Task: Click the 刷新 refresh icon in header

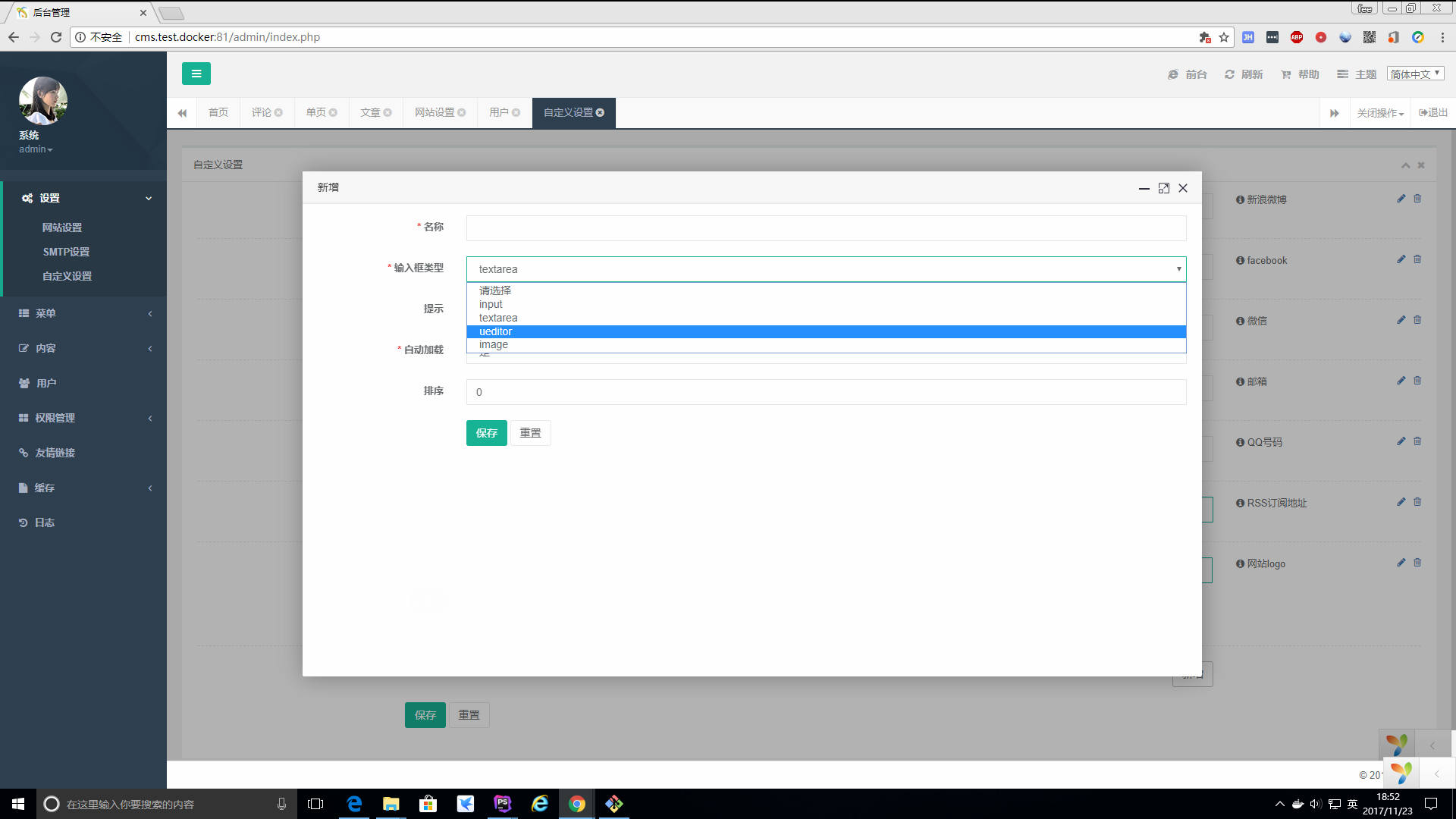Action: pyautogui.click(x=1229, y=74)
